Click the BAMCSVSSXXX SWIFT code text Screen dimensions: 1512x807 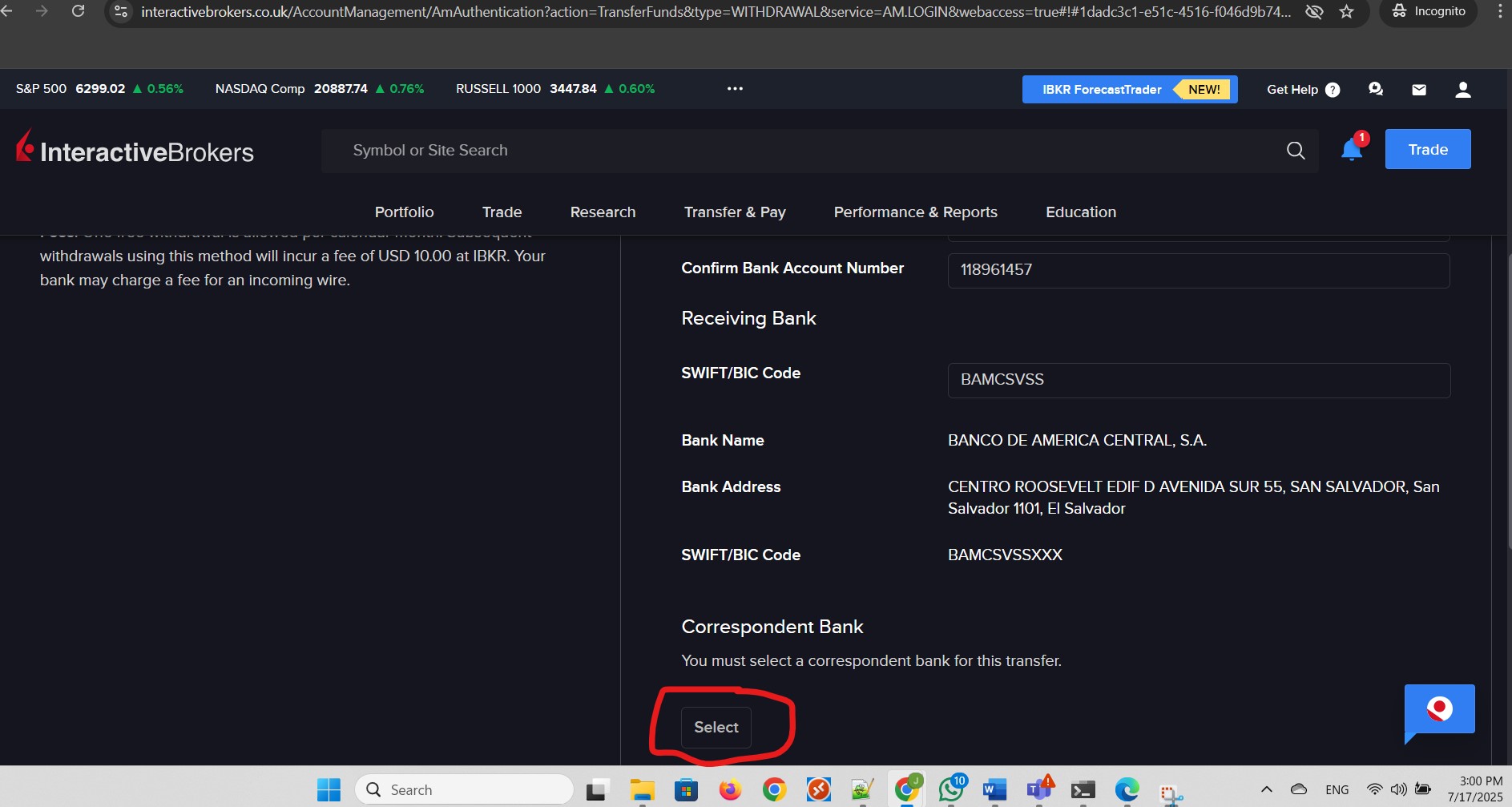click(x=1005, y=555)
